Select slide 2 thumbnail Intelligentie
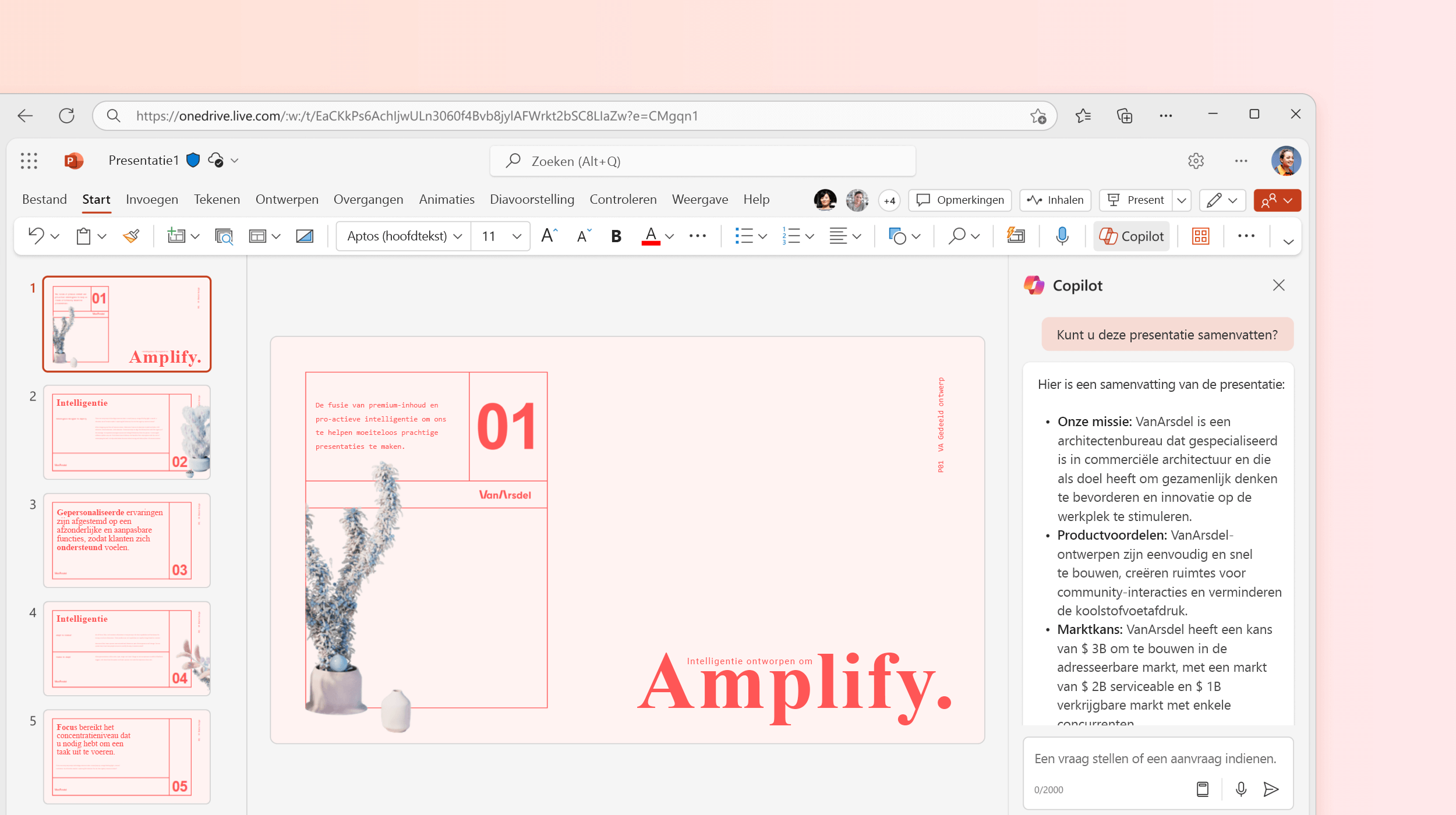Screen dimensions: 1456x815 127,433
